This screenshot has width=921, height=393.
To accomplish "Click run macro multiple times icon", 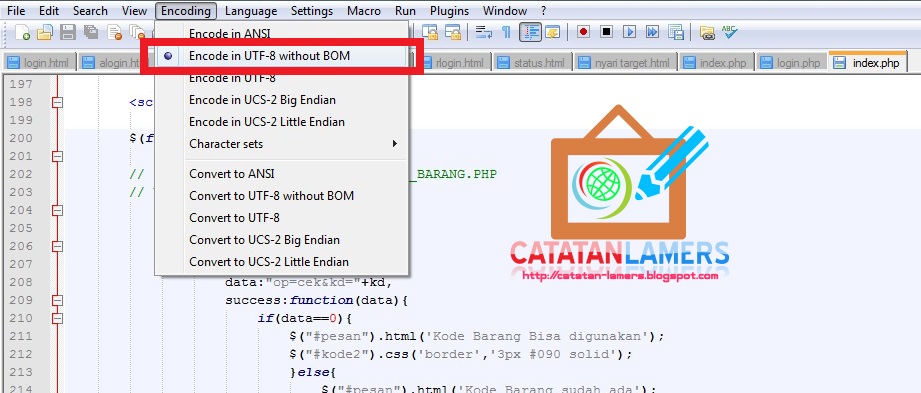I will 653,32.
